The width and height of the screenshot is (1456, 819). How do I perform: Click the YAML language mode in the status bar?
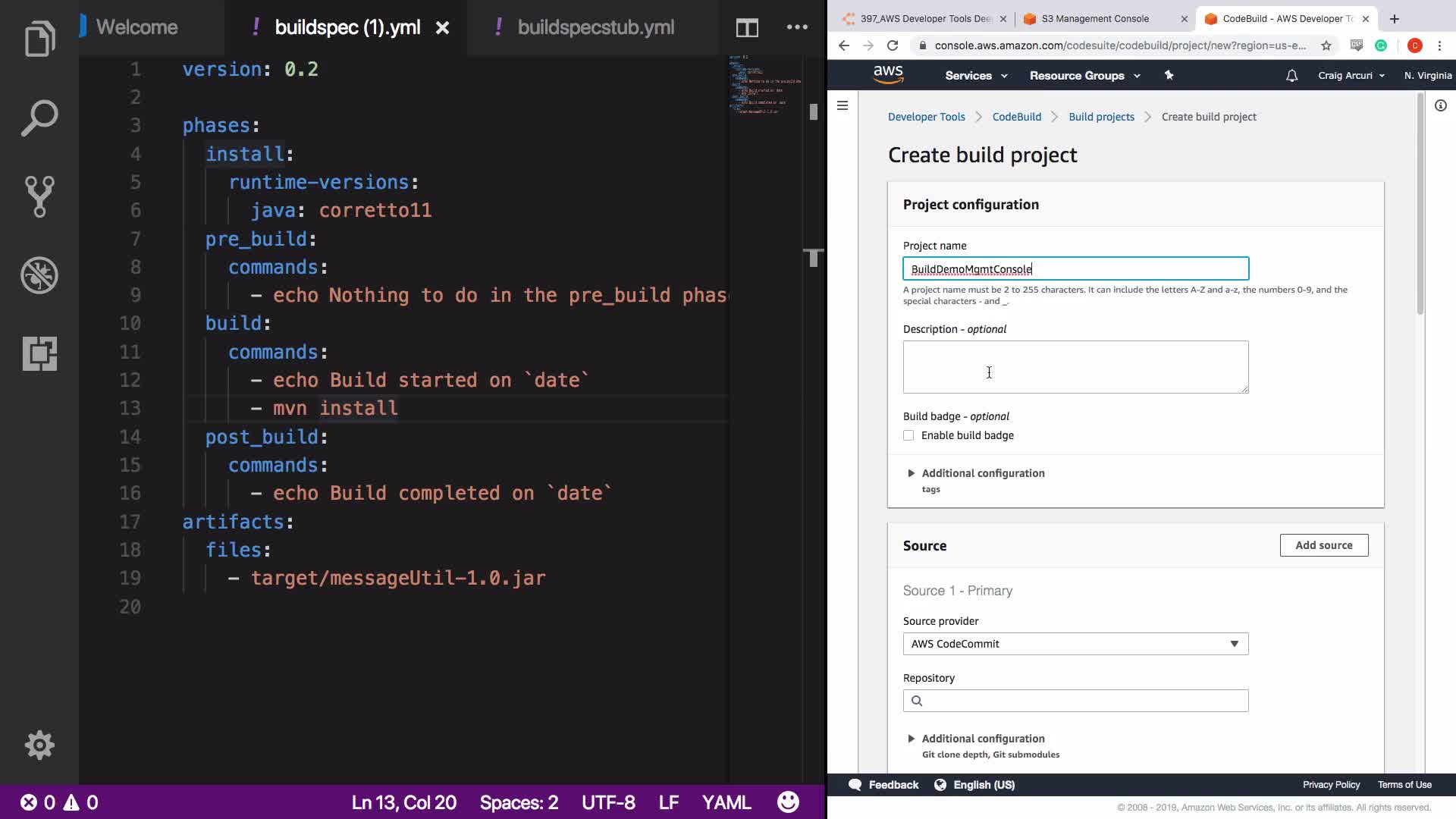coord(726,802)
